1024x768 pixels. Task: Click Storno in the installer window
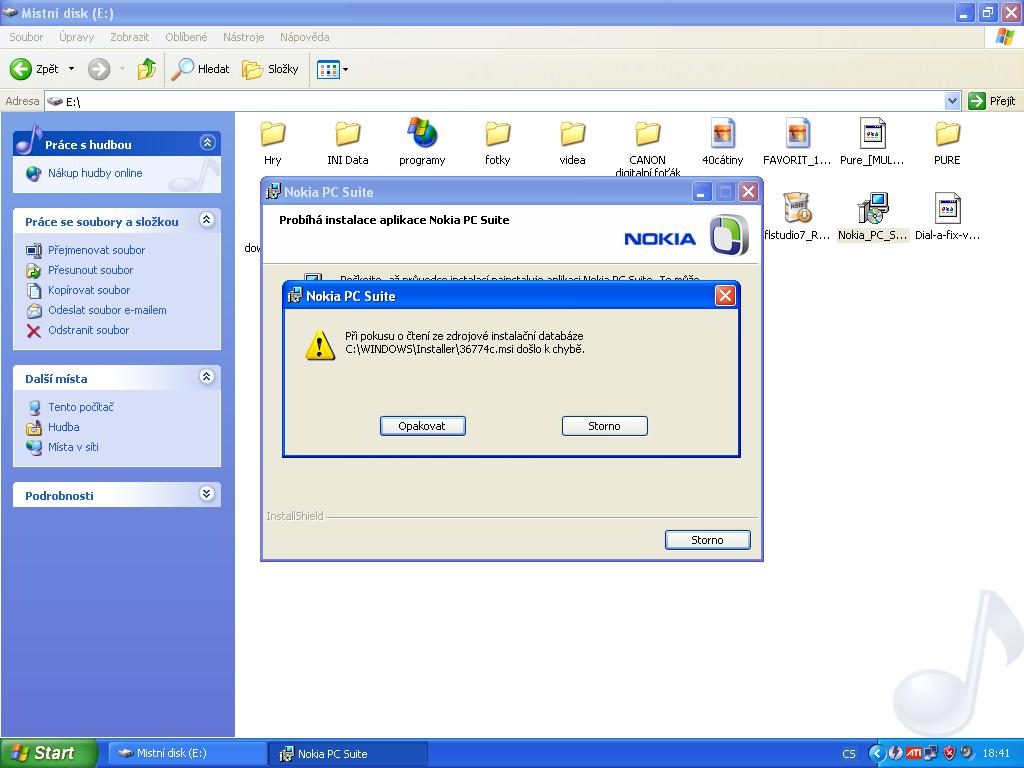click(x=707, y=540)
